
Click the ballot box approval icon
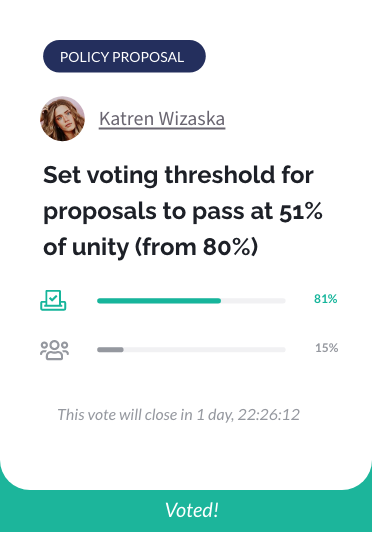pos(53,300)
